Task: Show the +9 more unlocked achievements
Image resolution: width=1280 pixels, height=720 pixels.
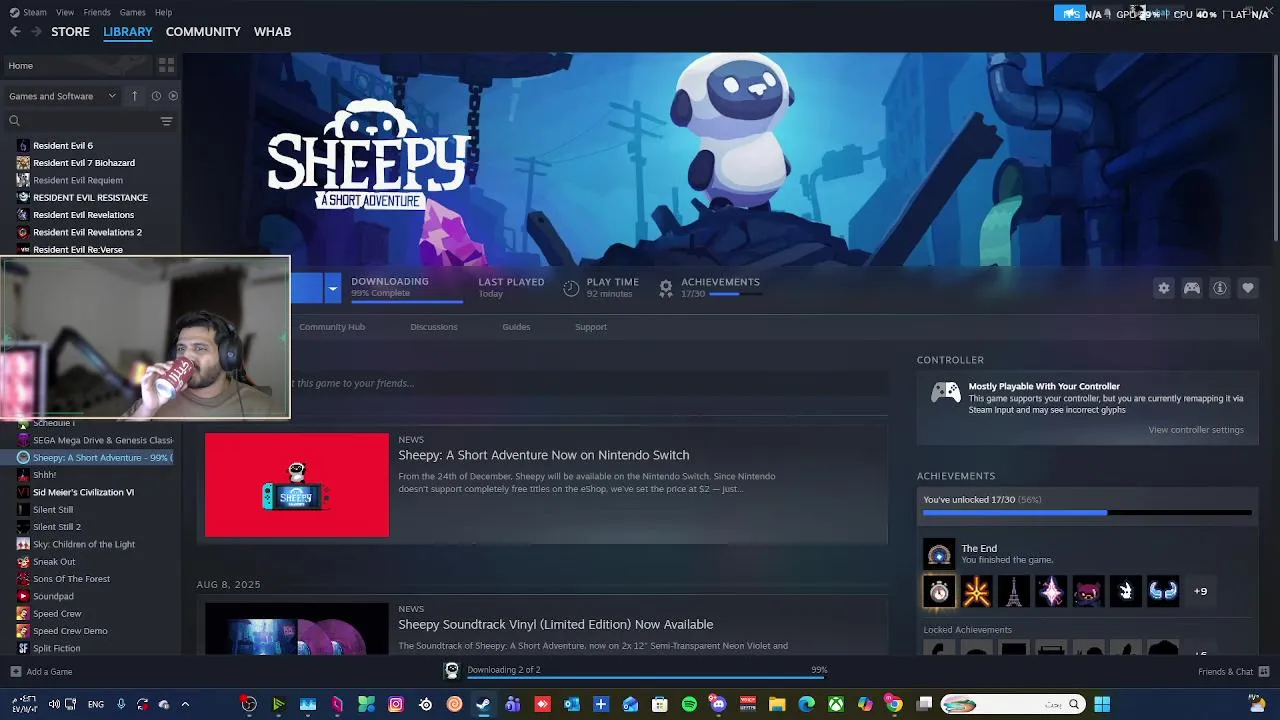Action: coord(1200,591)
